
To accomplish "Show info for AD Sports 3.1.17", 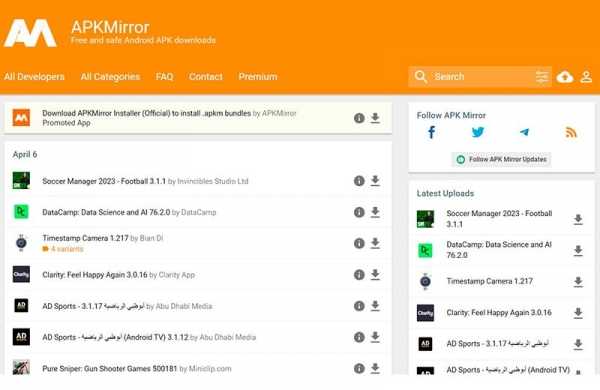I will pos(359,306).
